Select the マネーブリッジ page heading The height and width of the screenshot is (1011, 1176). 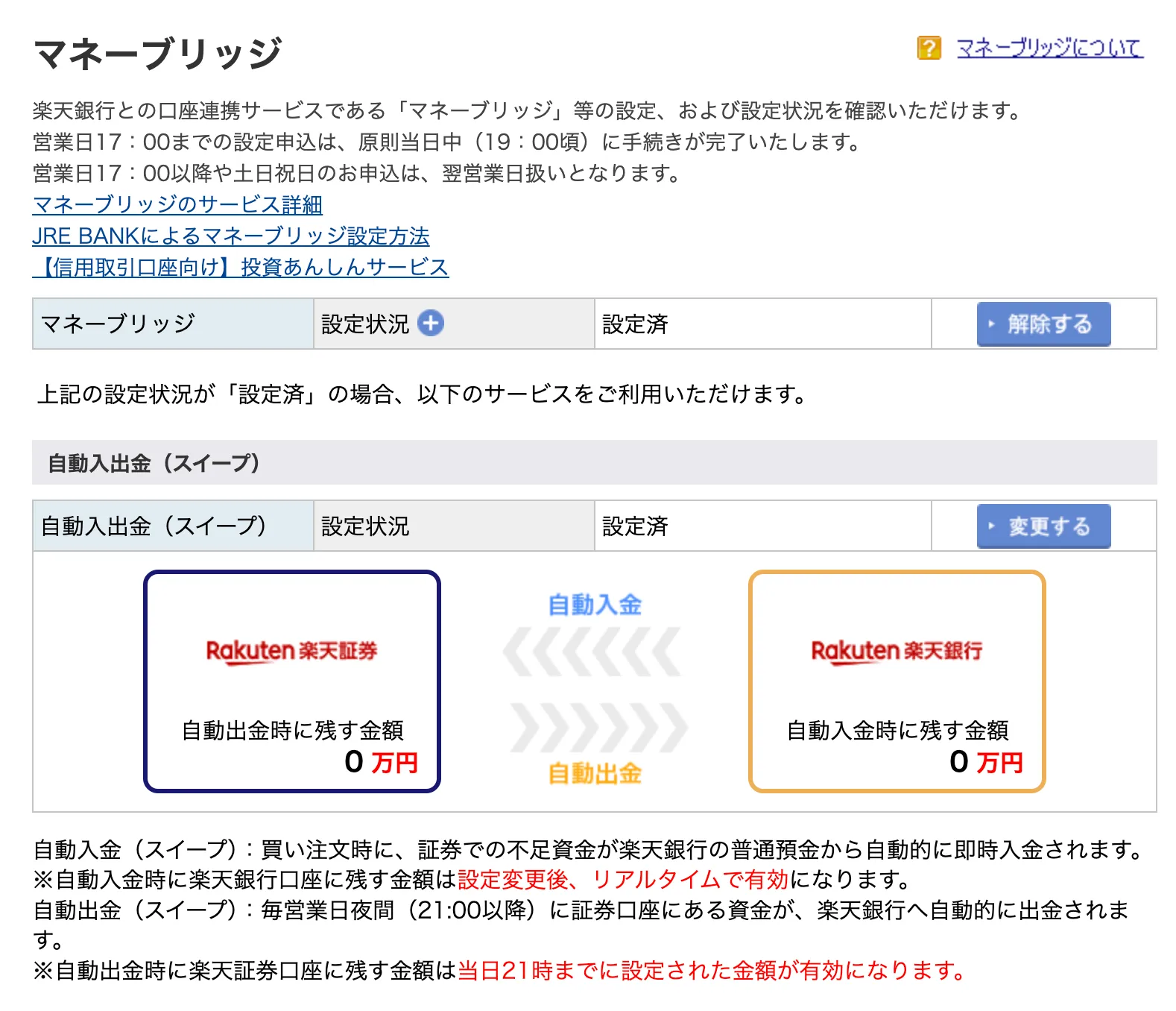tap(158, 54)
